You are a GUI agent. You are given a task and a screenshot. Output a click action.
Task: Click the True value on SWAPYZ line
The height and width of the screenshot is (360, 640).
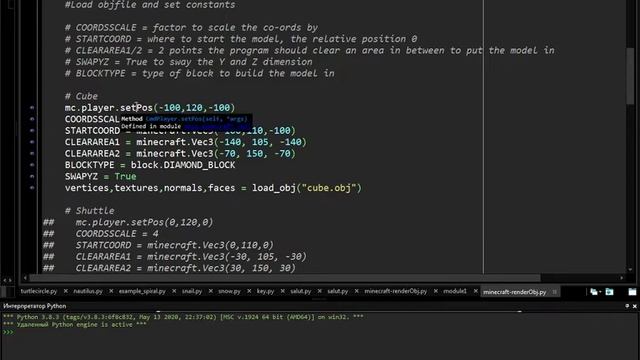[125, 176]
